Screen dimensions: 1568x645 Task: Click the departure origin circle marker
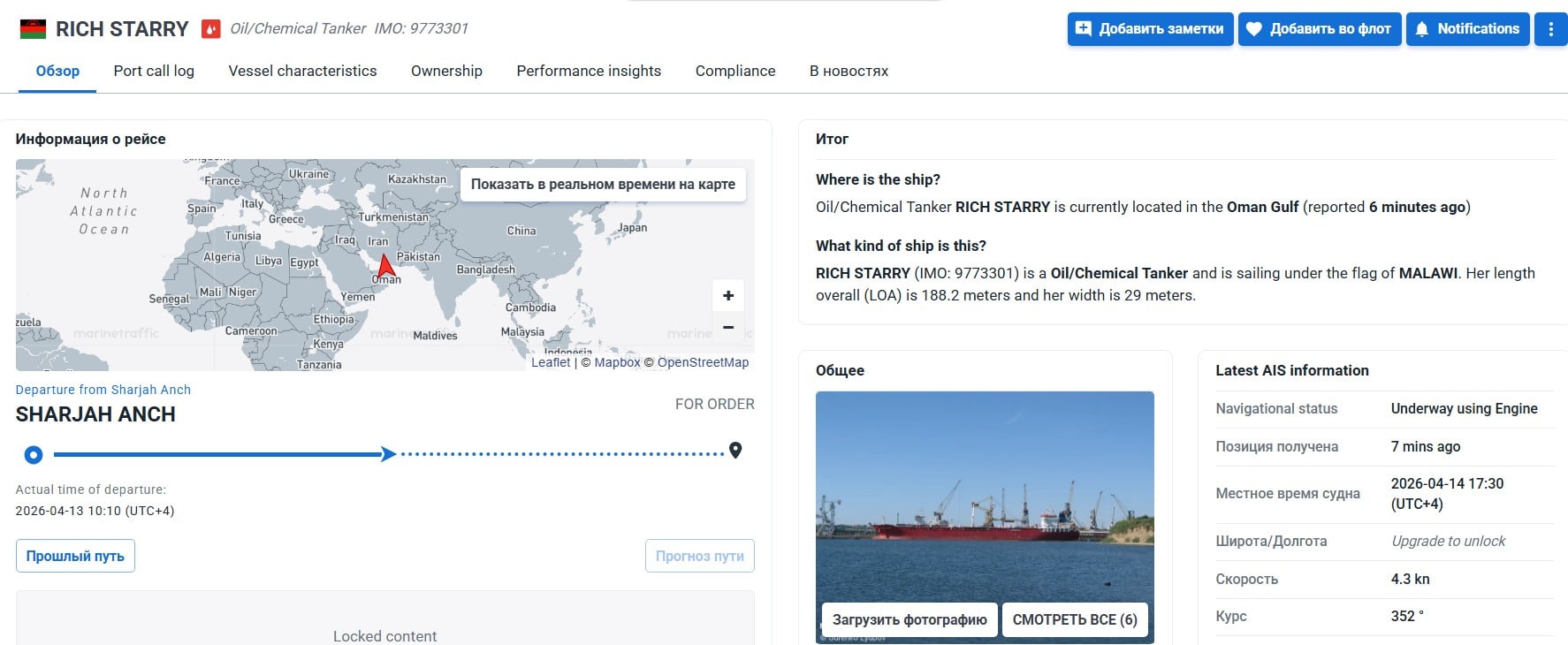[x=34, y=455]
